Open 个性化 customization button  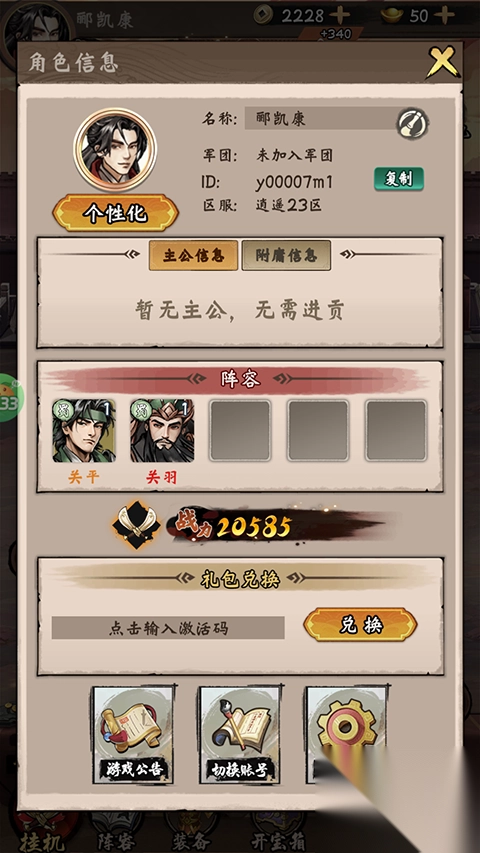115,213
